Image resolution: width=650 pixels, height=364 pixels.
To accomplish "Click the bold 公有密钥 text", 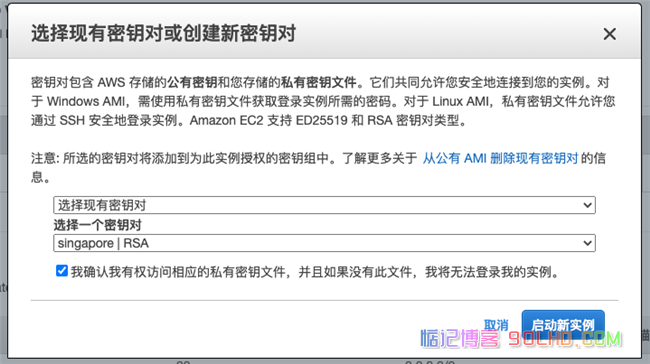I will [x=192, y=82].
